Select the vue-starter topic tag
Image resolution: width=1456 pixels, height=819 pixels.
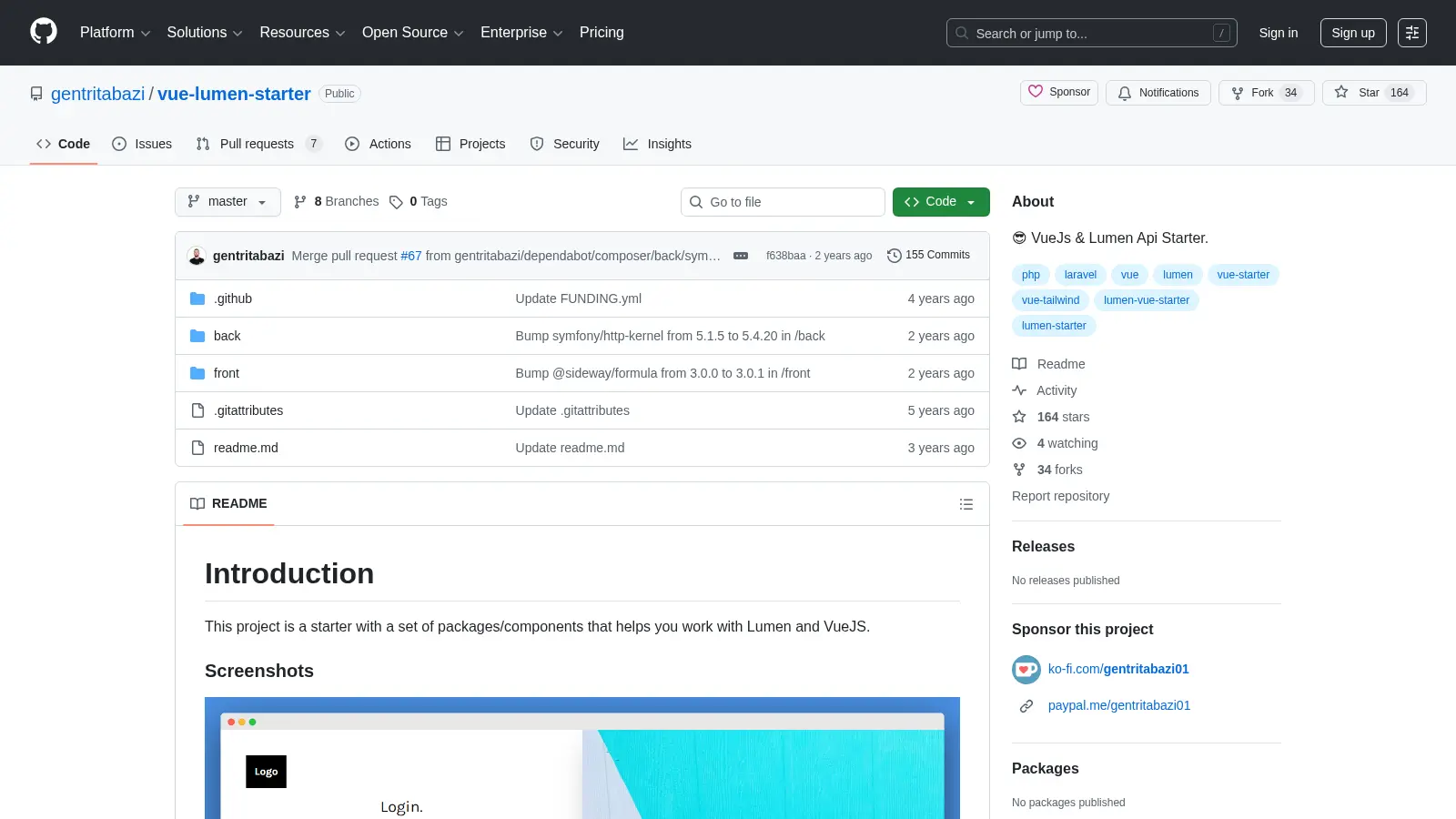tap(1243, 275)
